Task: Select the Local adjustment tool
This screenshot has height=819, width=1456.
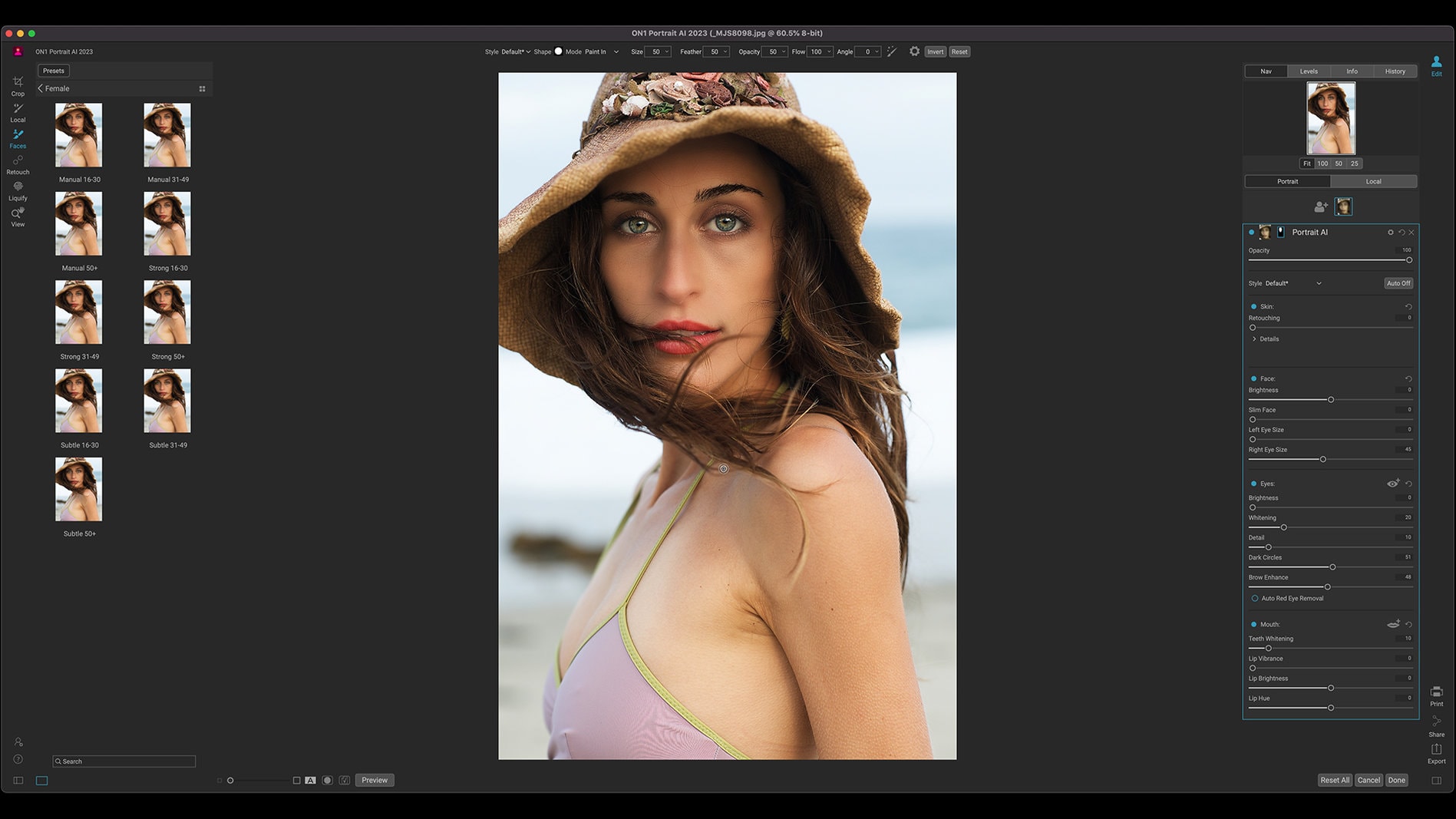Action: [x=18, y=112]
